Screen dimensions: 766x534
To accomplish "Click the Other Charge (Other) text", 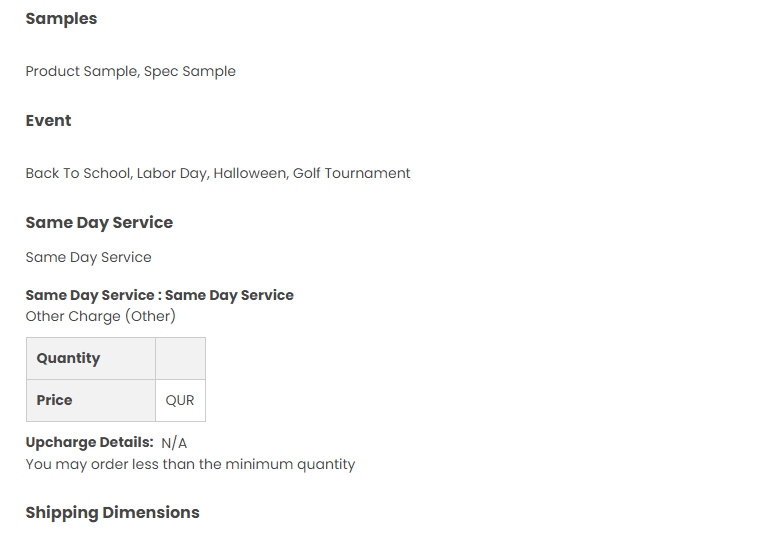I will 100,316.
